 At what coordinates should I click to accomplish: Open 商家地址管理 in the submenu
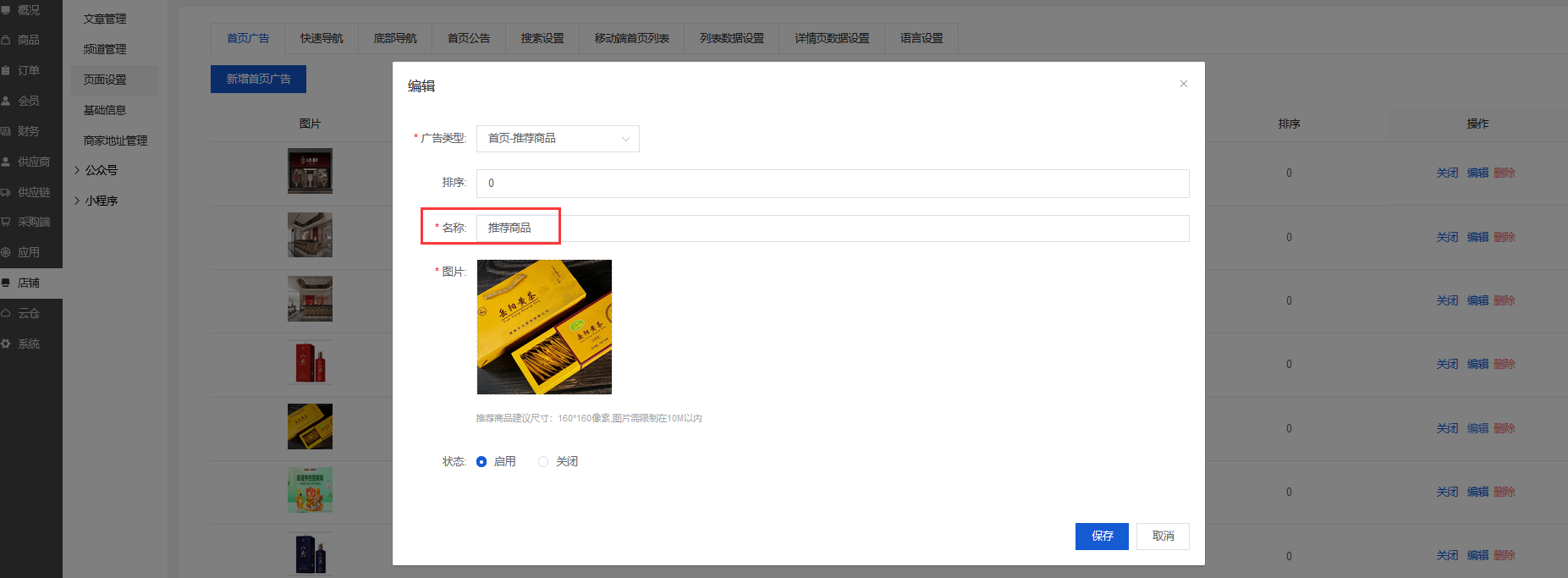tap(115, 140)
